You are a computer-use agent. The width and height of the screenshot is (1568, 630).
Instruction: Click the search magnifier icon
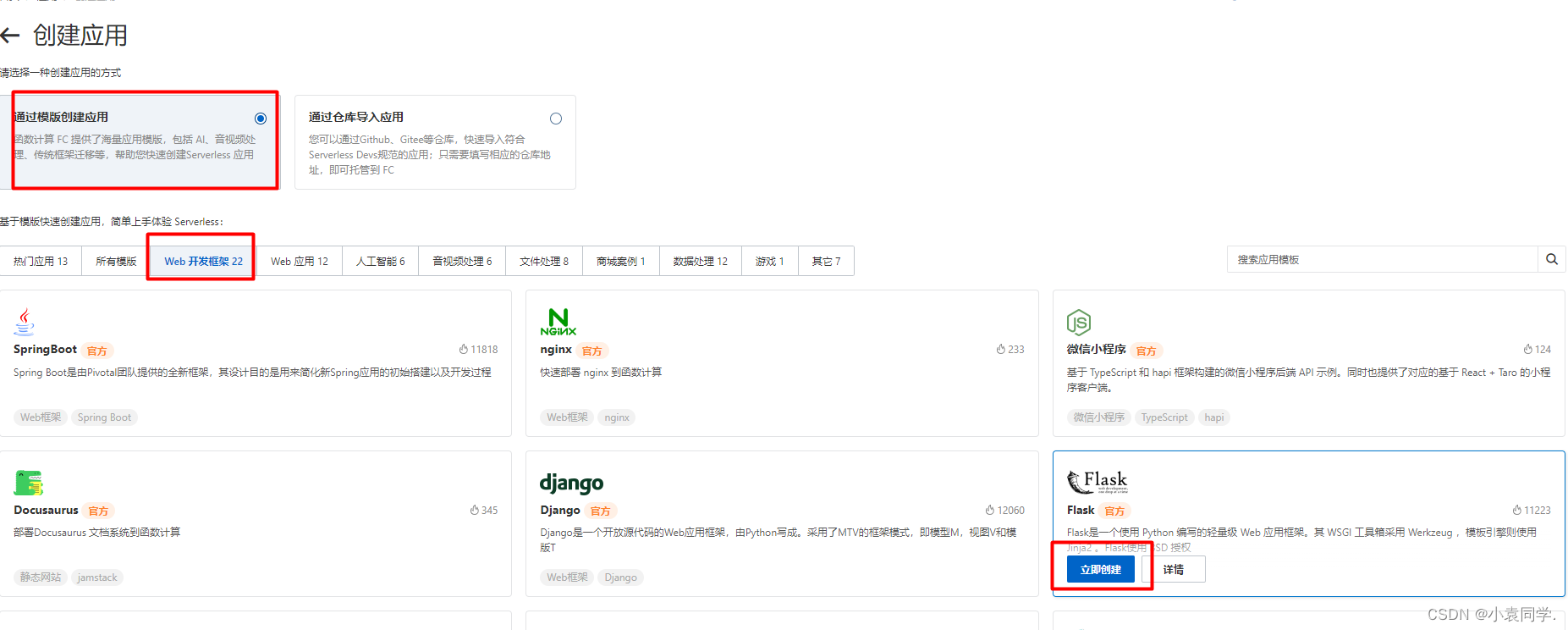pyautogui.click(x=1551, y=259)
